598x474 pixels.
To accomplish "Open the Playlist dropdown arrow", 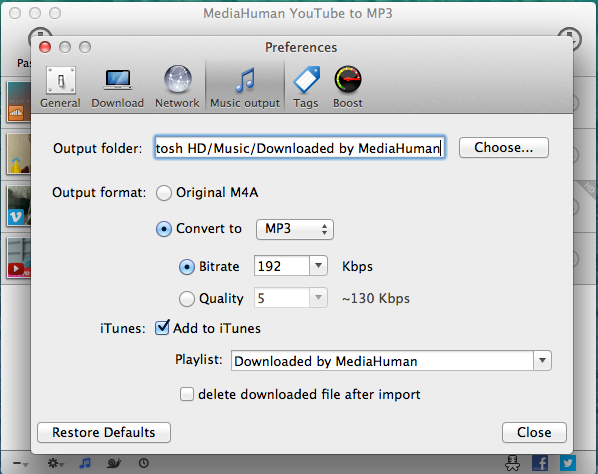I will tap(542, 361).
